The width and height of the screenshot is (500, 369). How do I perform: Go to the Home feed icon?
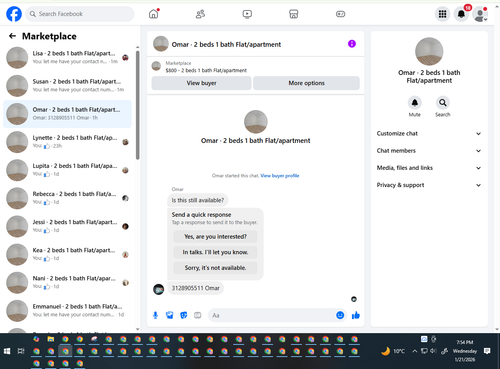click(154, 14)
